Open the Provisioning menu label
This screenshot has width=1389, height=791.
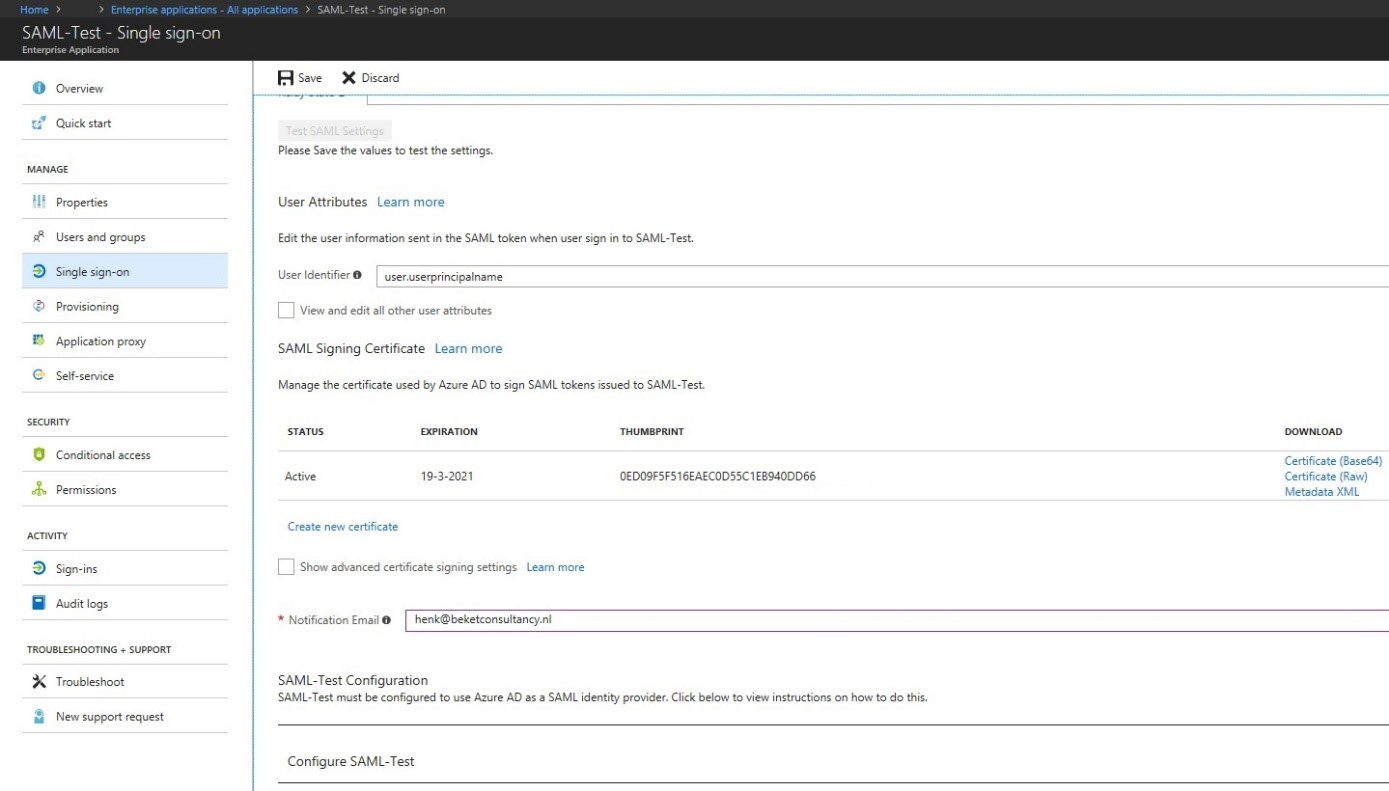click(x=87, y=306)
